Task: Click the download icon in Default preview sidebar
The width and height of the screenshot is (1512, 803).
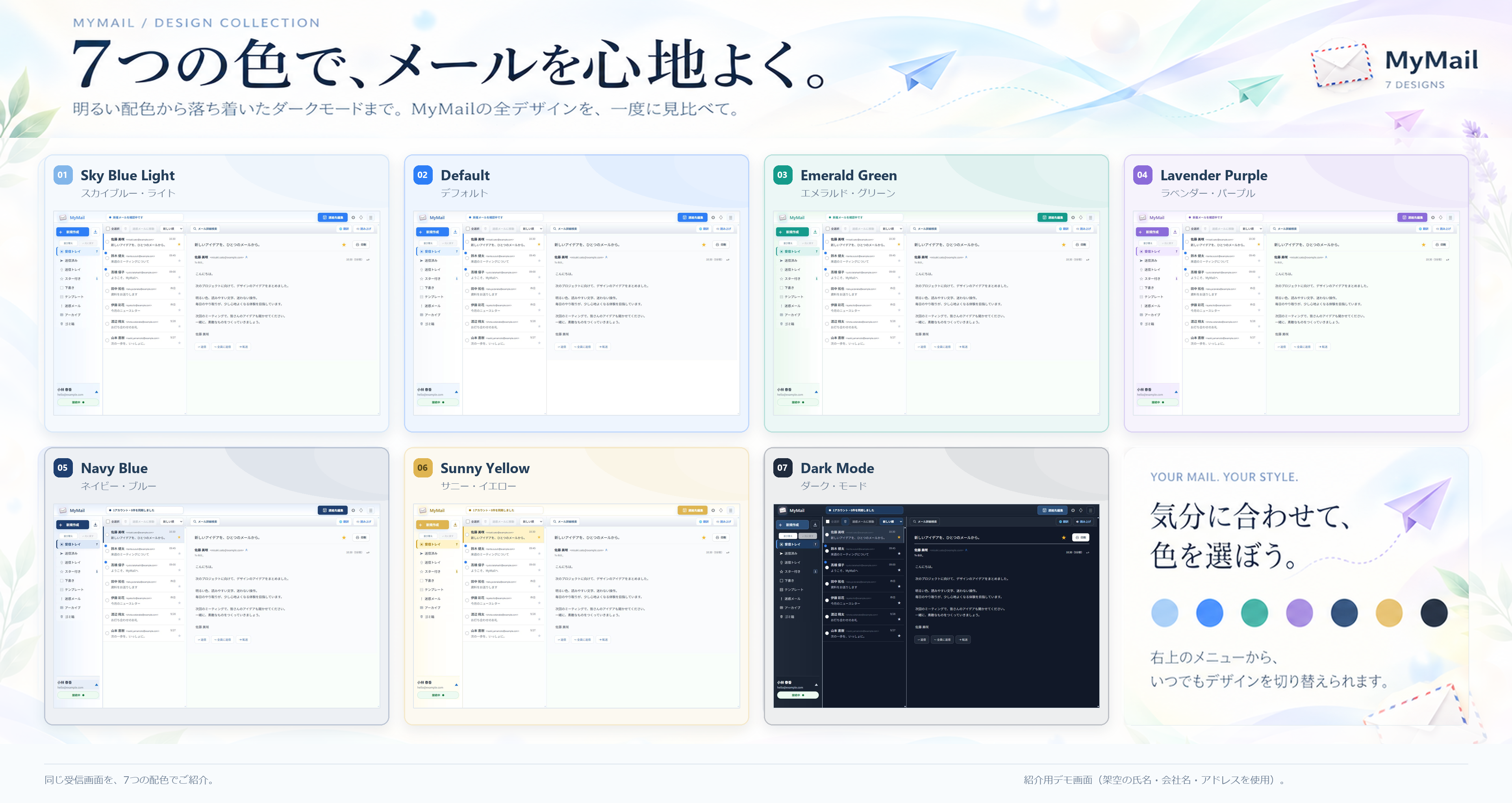Action: (x=455, y=232)
